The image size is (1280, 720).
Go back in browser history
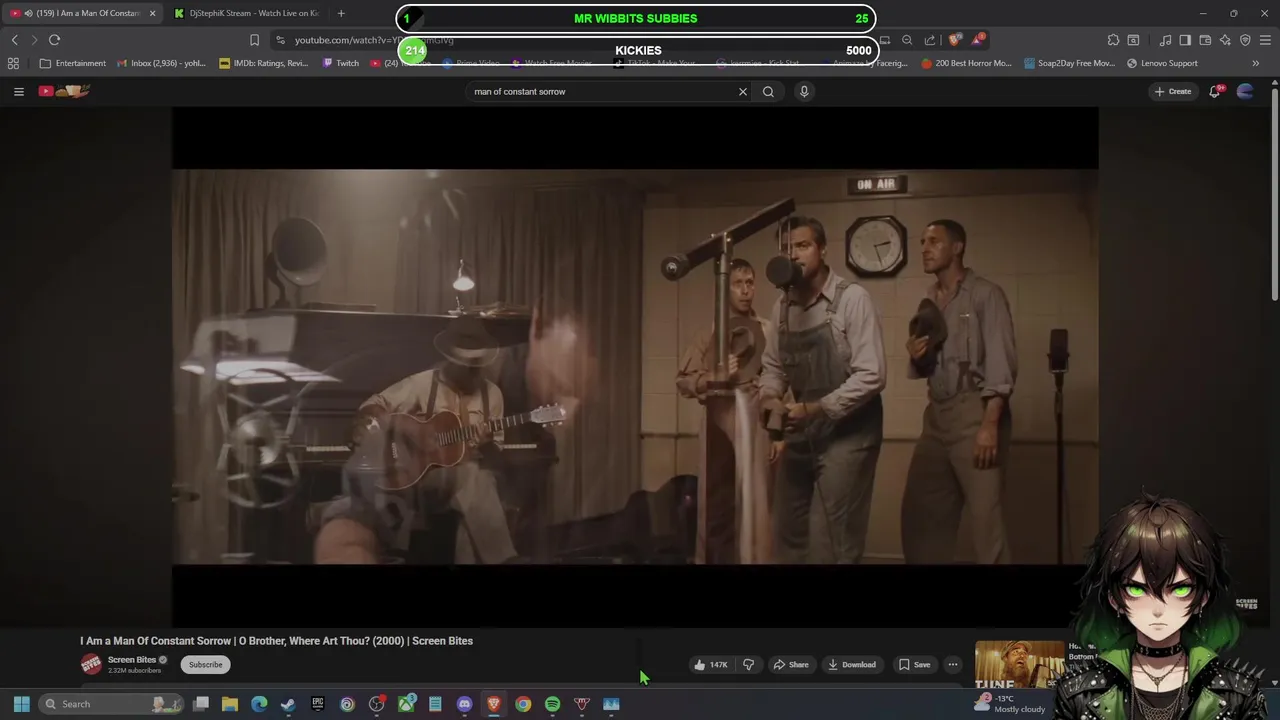tap(14, 40)
